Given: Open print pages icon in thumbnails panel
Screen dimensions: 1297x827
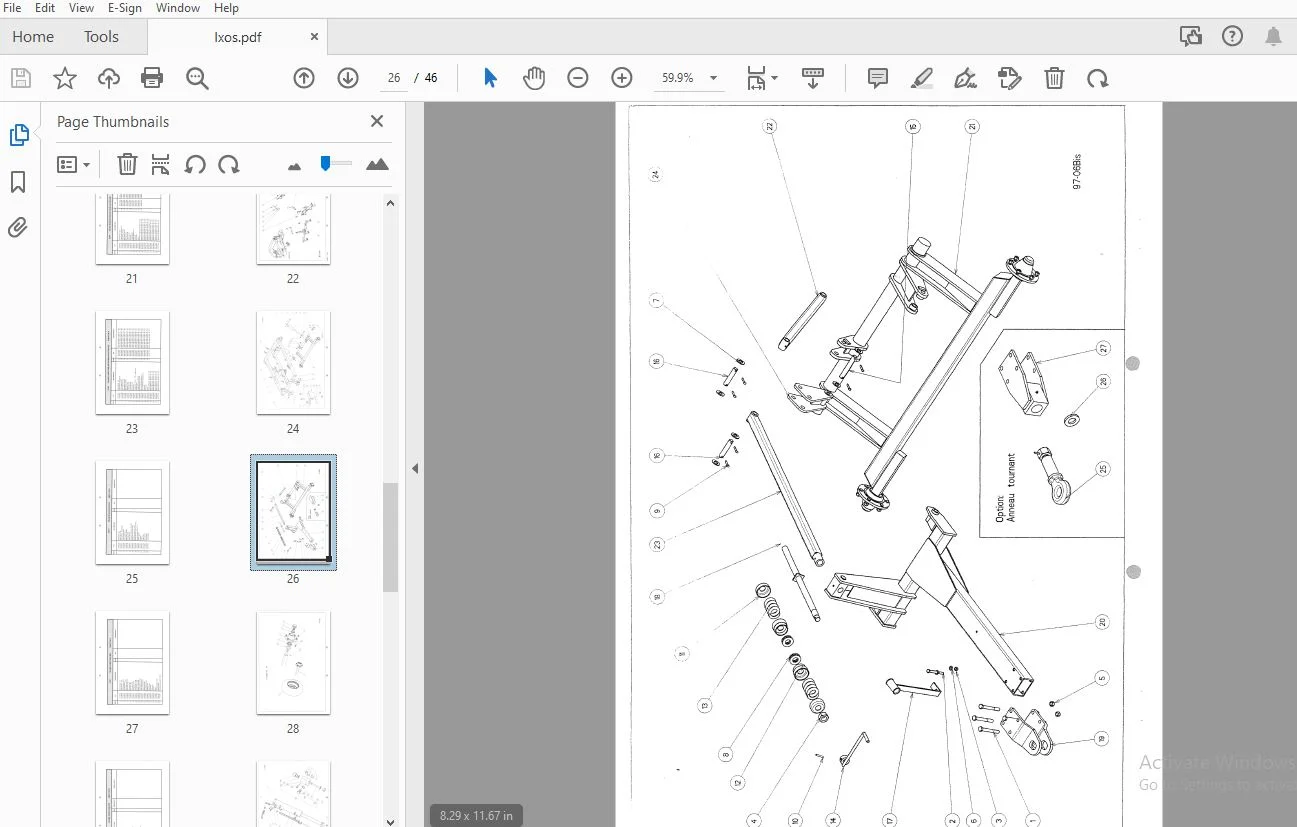Looking at the screenshot, I should tap(161, 164).
